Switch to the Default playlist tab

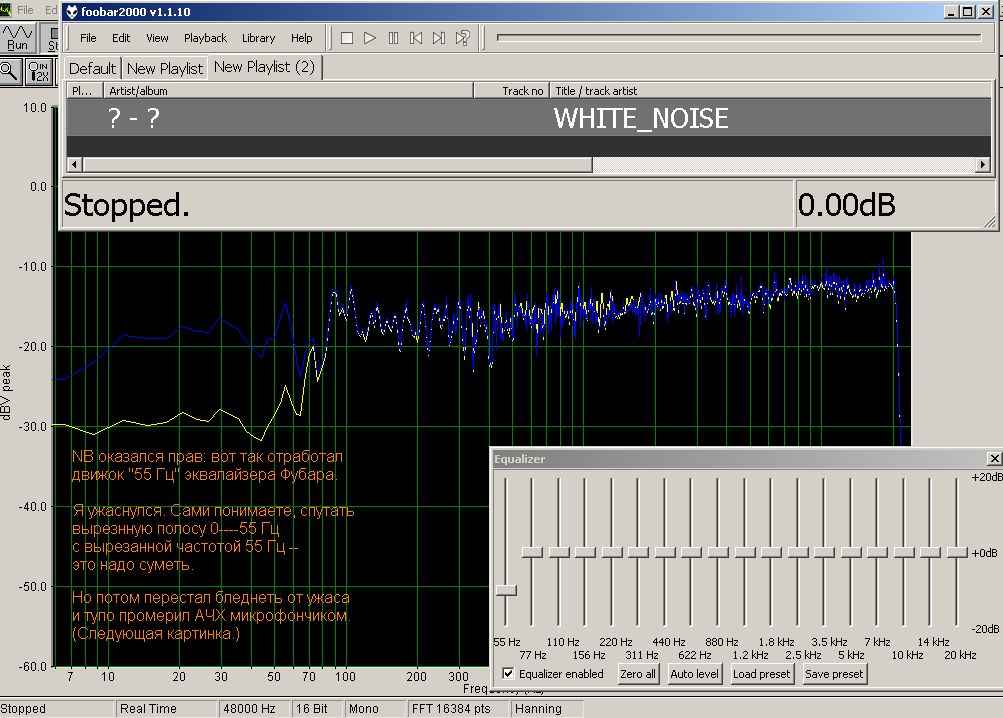coord(92,68)
